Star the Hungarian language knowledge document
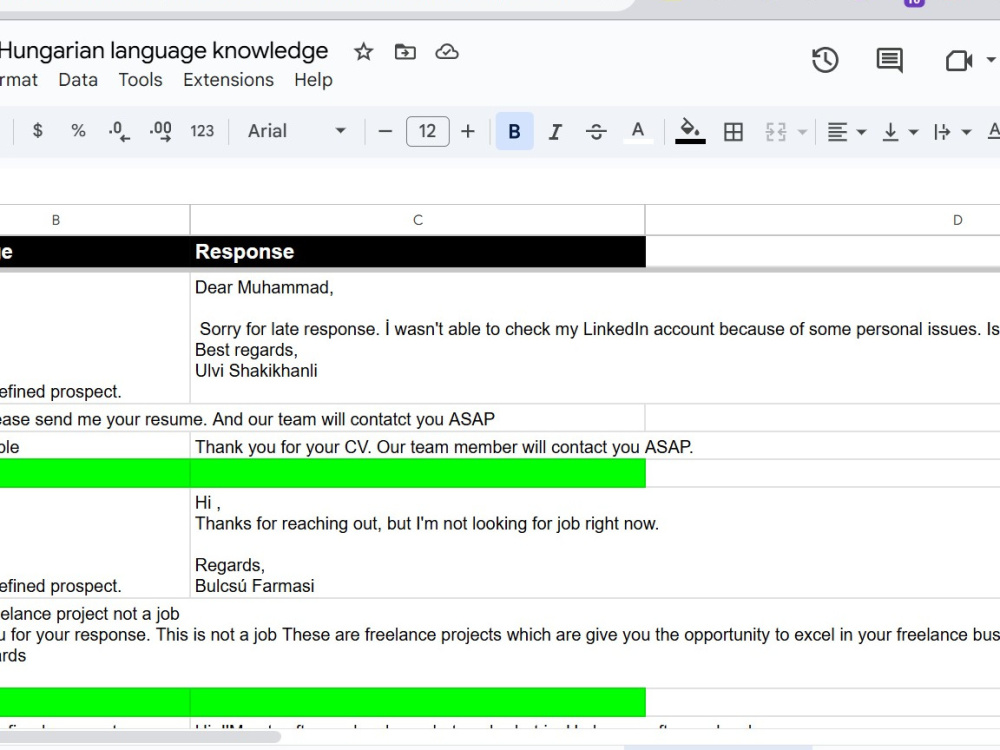Image resolution: width=1000 pixels, height=750 pixels. pyautogui.click(x=364, y=52)
